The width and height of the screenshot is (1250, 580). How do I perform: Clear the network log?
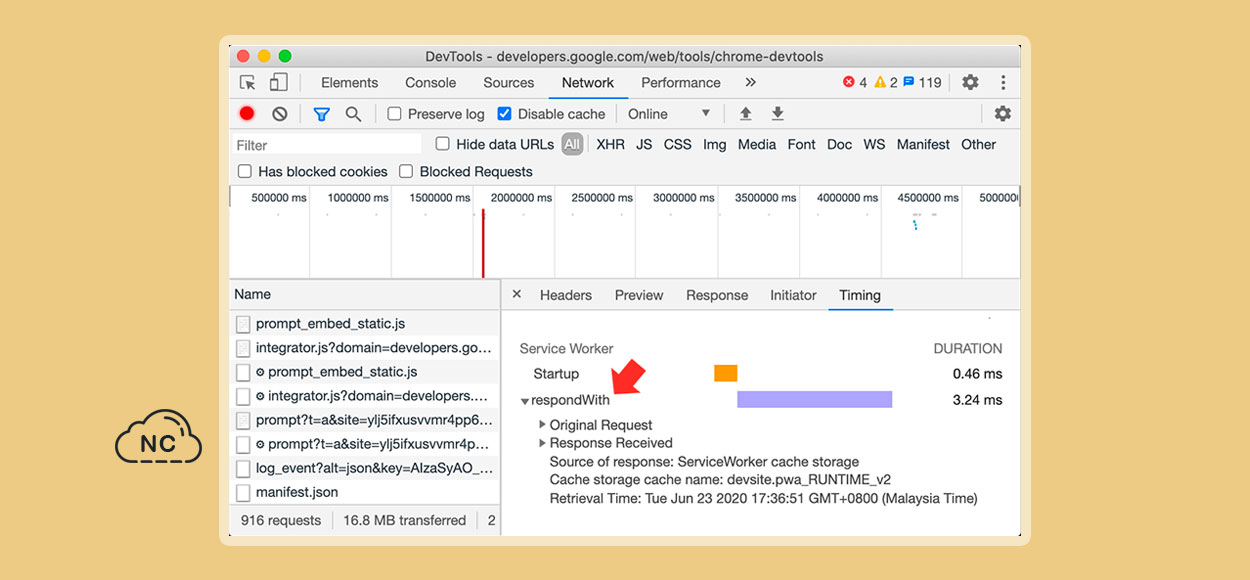coord(280,114)
